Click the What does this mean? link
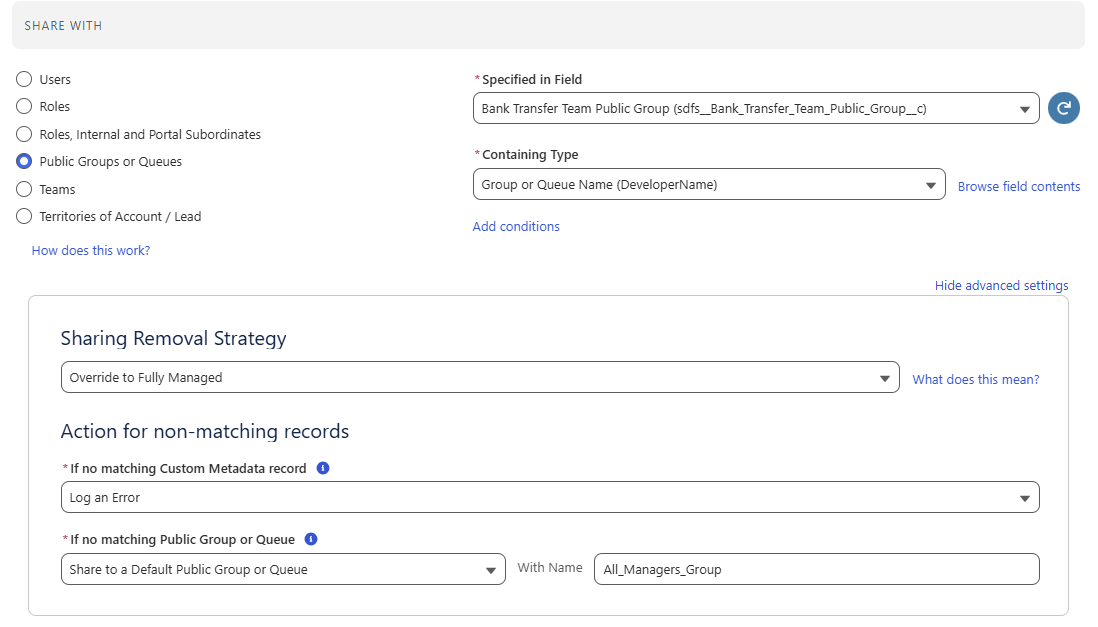The height and width of the screenshot is (627, 1098). [x=975, y=379]
